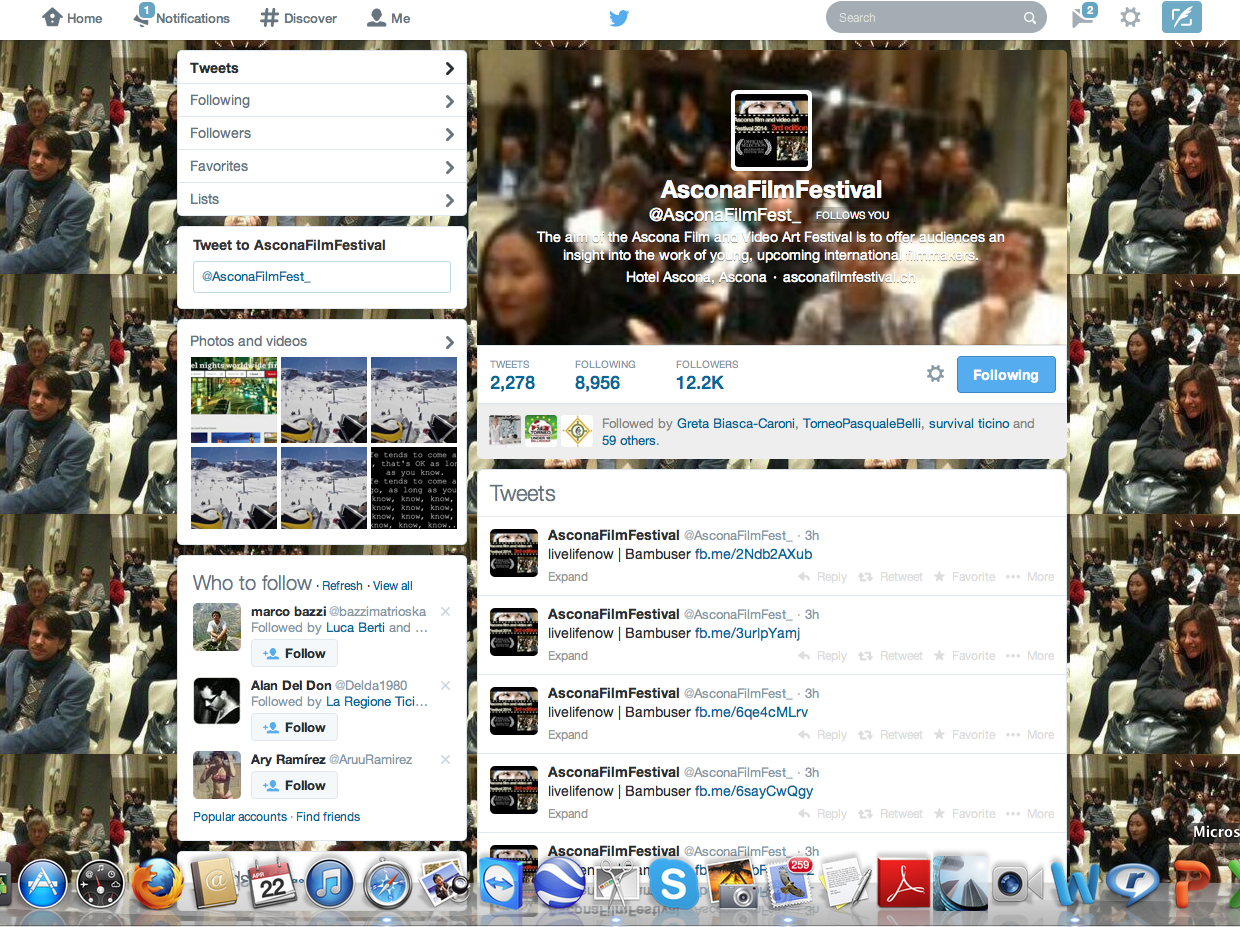Click the Find friends link
Viewport: 1240px width, 927px height.
pos(328,817)
